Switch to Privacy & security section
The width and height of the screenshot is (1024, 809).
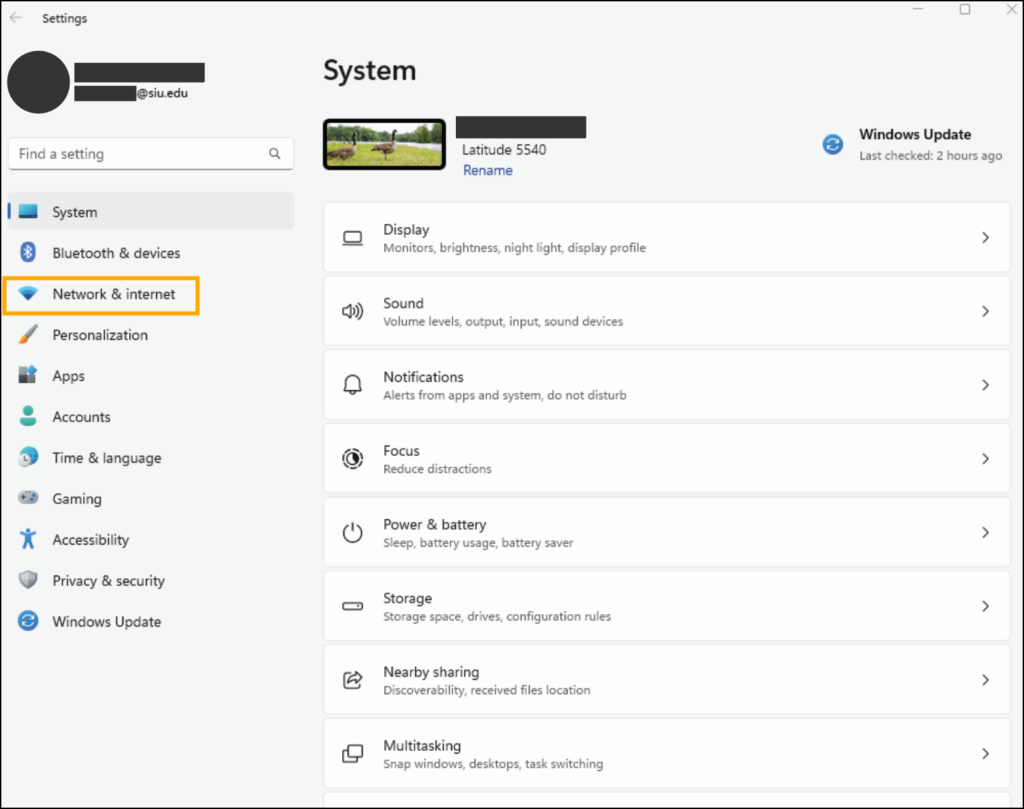102,580
